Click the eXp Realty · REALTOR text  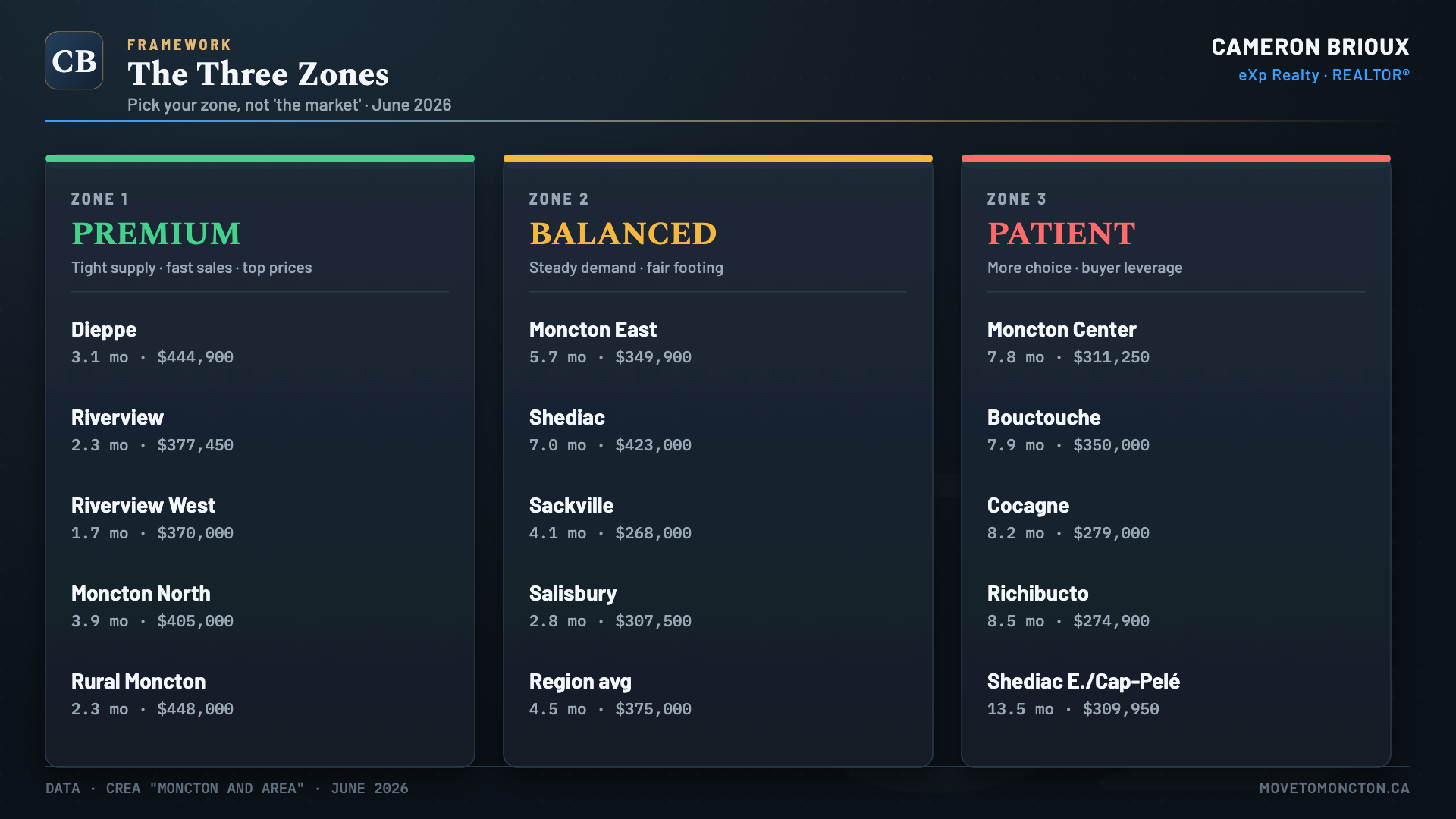(1323, 75)
